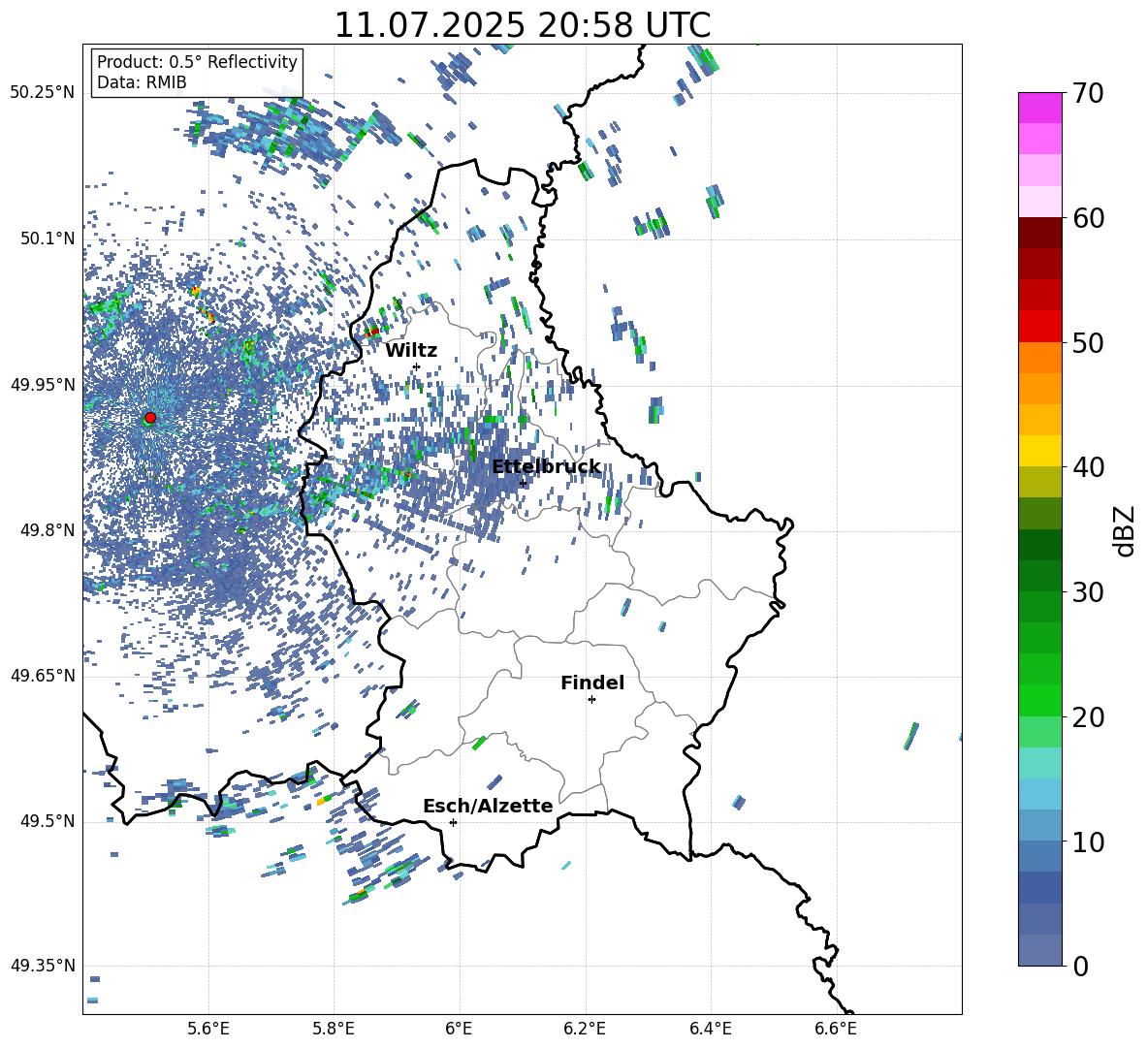Click the 49.5°N latitude label

pos(47,820)
